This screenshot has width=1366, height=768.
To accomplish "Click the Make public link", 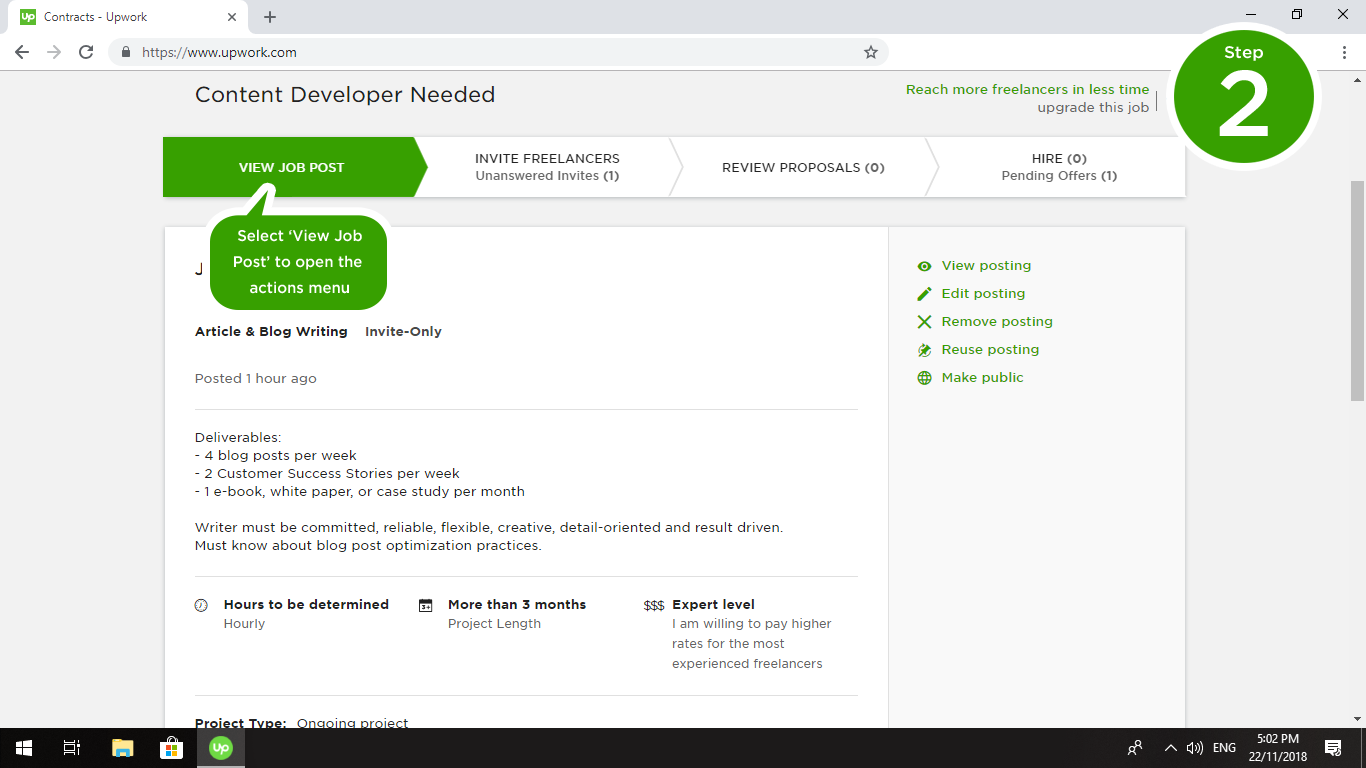I will [x=982, y=378].
